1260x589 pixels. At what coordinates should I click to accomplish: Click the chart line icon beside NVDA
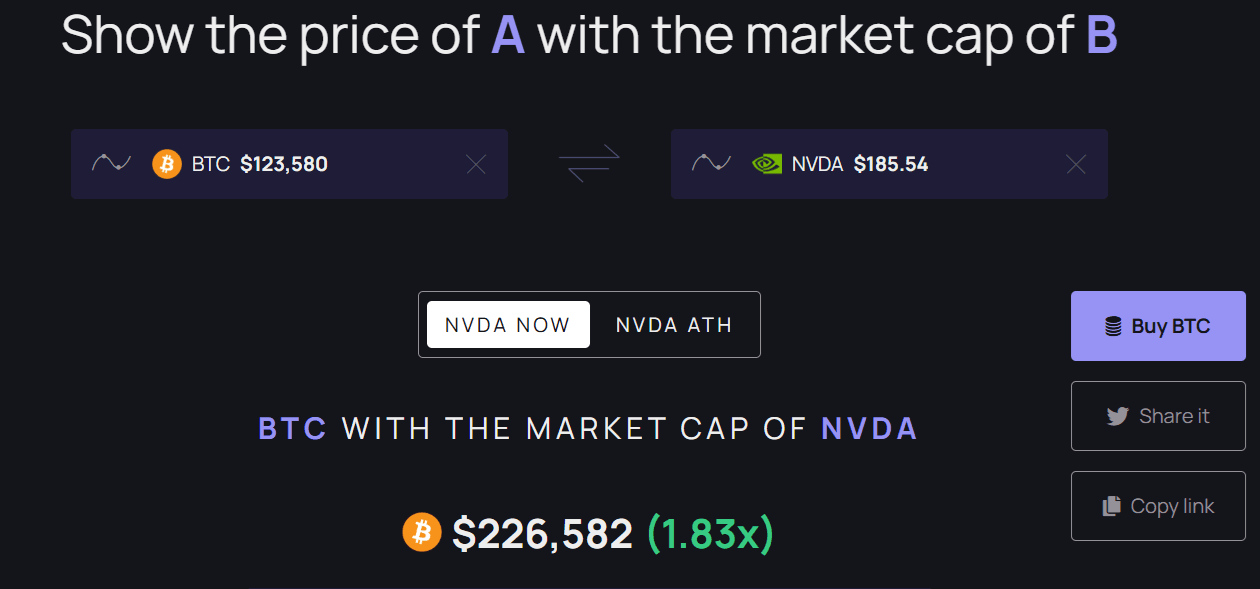(x=711, y=163)
